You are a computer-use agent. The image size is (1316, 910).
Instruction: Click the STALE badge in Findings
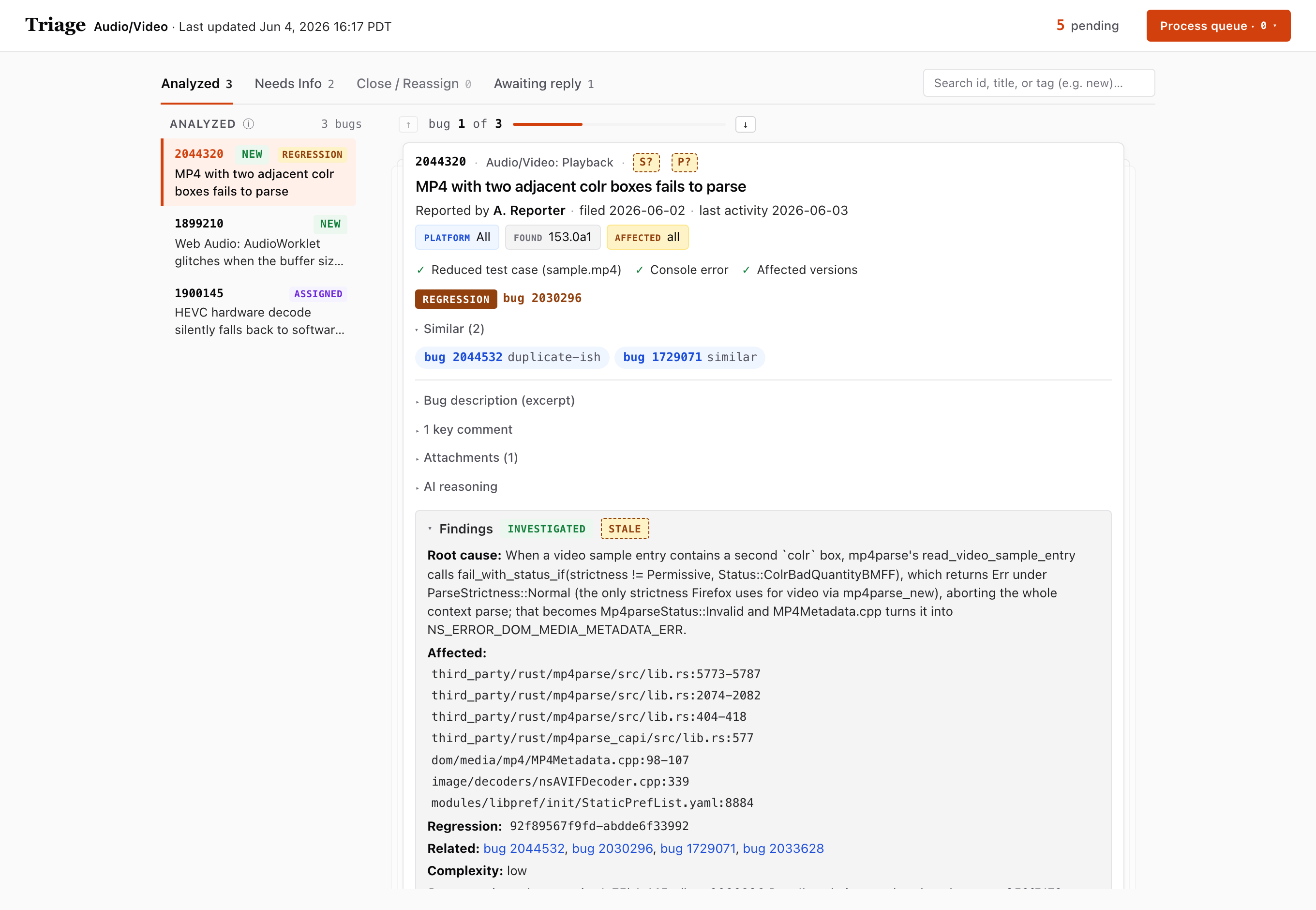pos(625,529)
